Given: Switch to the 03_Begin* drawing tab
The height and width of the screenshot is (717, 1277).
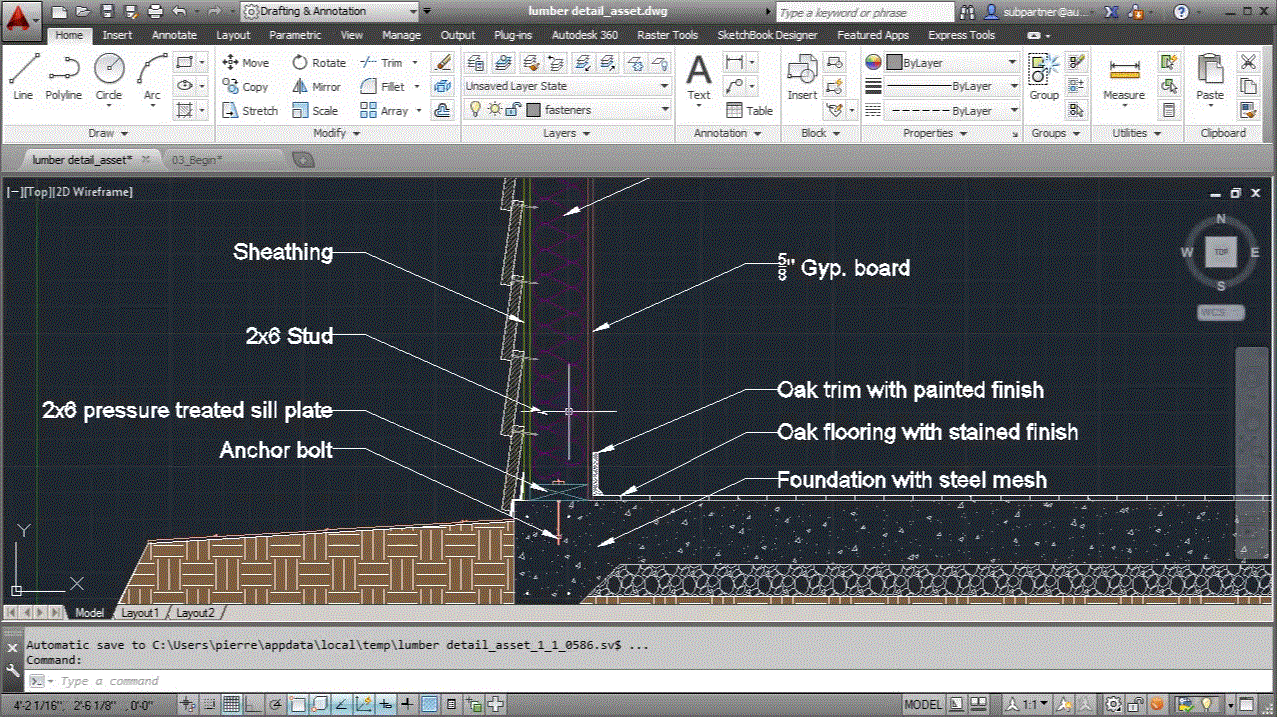Looking at the screenshot, I should 197,159.
